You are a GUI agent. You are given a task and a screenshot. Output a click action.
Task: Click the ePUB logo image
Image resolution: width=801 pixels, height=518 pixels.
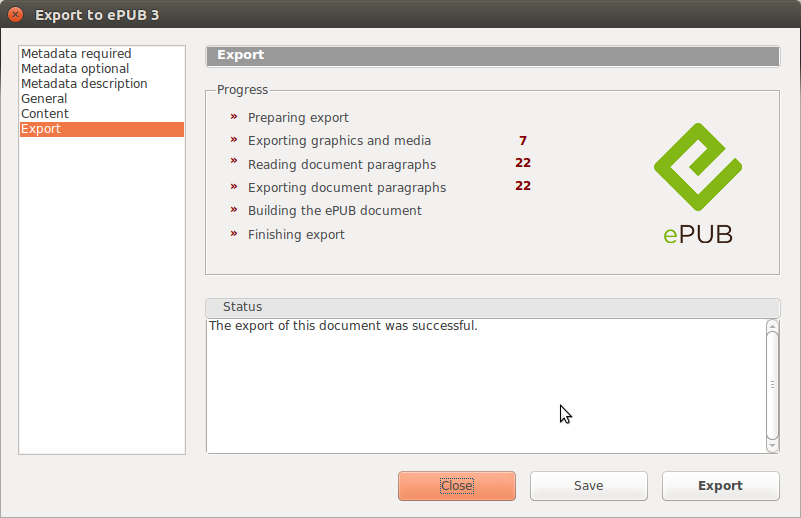(698, 183)
